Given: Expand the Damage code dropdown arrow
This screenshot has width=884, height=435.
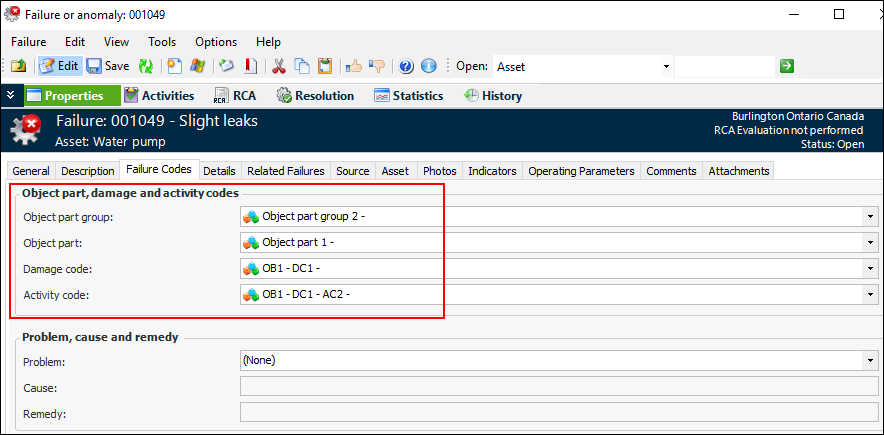Looking at the screenshot, I should coord(870,269).
